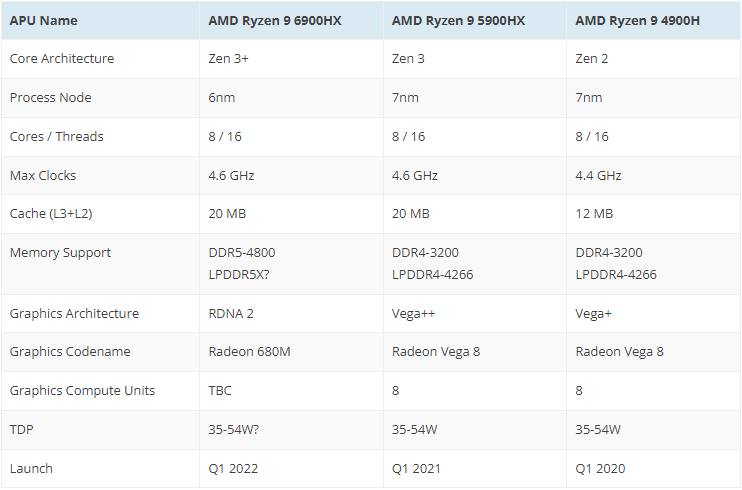Select the AMD Ryzen 9 5900HX column header
Viewport: 742px width, 490px height.
[x=458, y=20]
